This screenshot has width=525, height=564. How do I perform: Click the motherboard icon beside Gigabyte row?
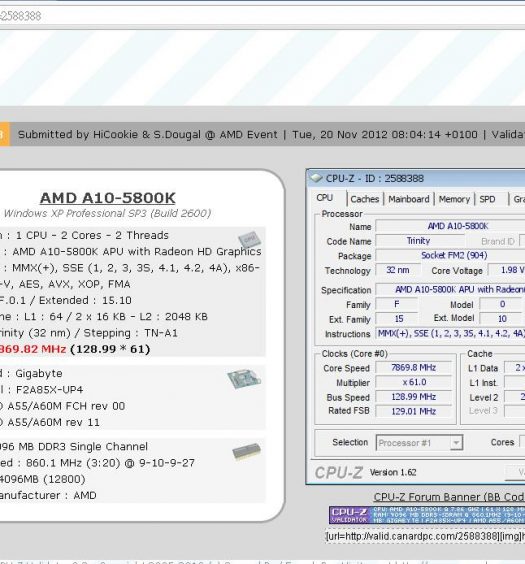pos(244,379)
